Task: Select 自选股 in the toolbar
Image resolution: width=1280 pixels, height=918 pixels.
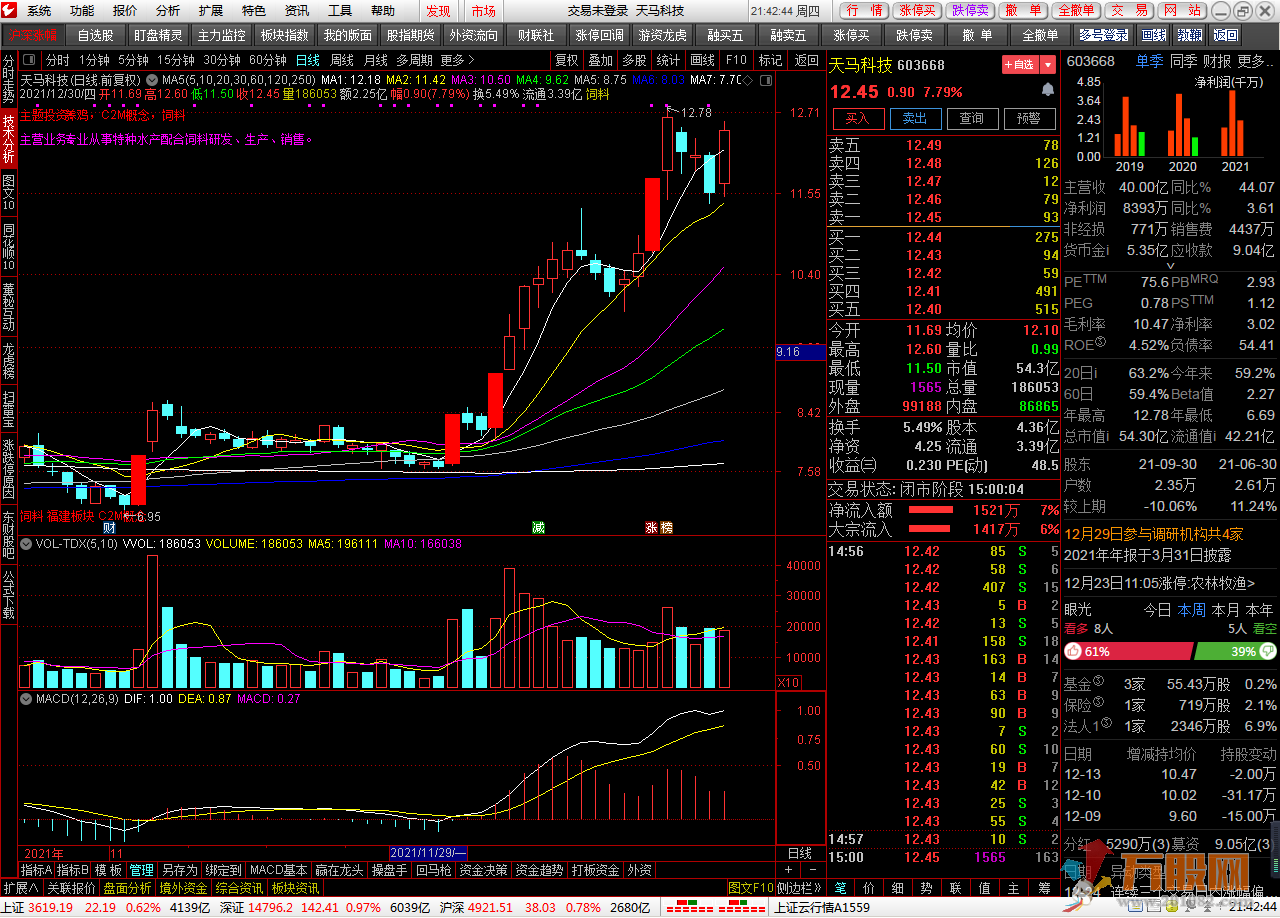Action: tap(96, 35)
